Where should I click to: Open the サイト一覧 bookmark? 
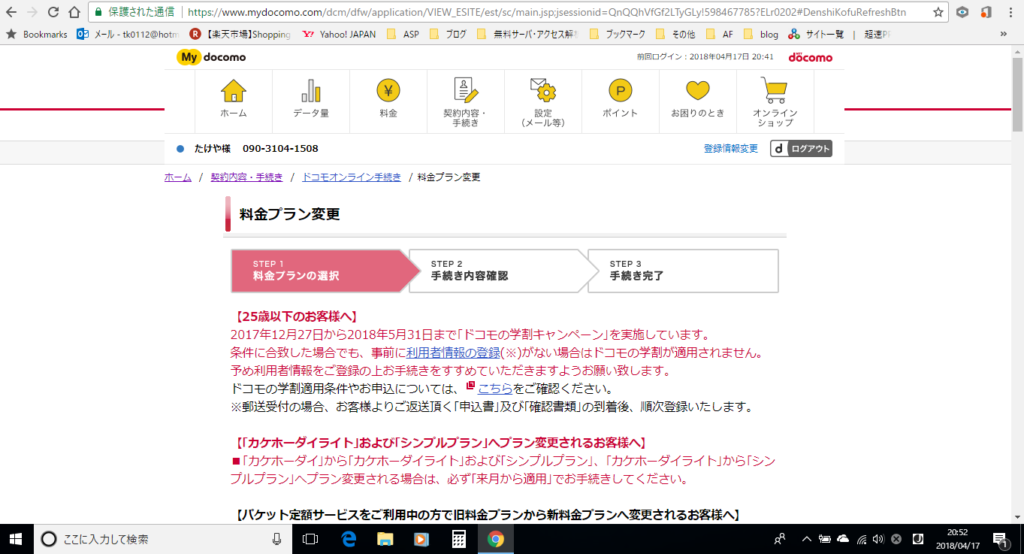pos(816,34)
